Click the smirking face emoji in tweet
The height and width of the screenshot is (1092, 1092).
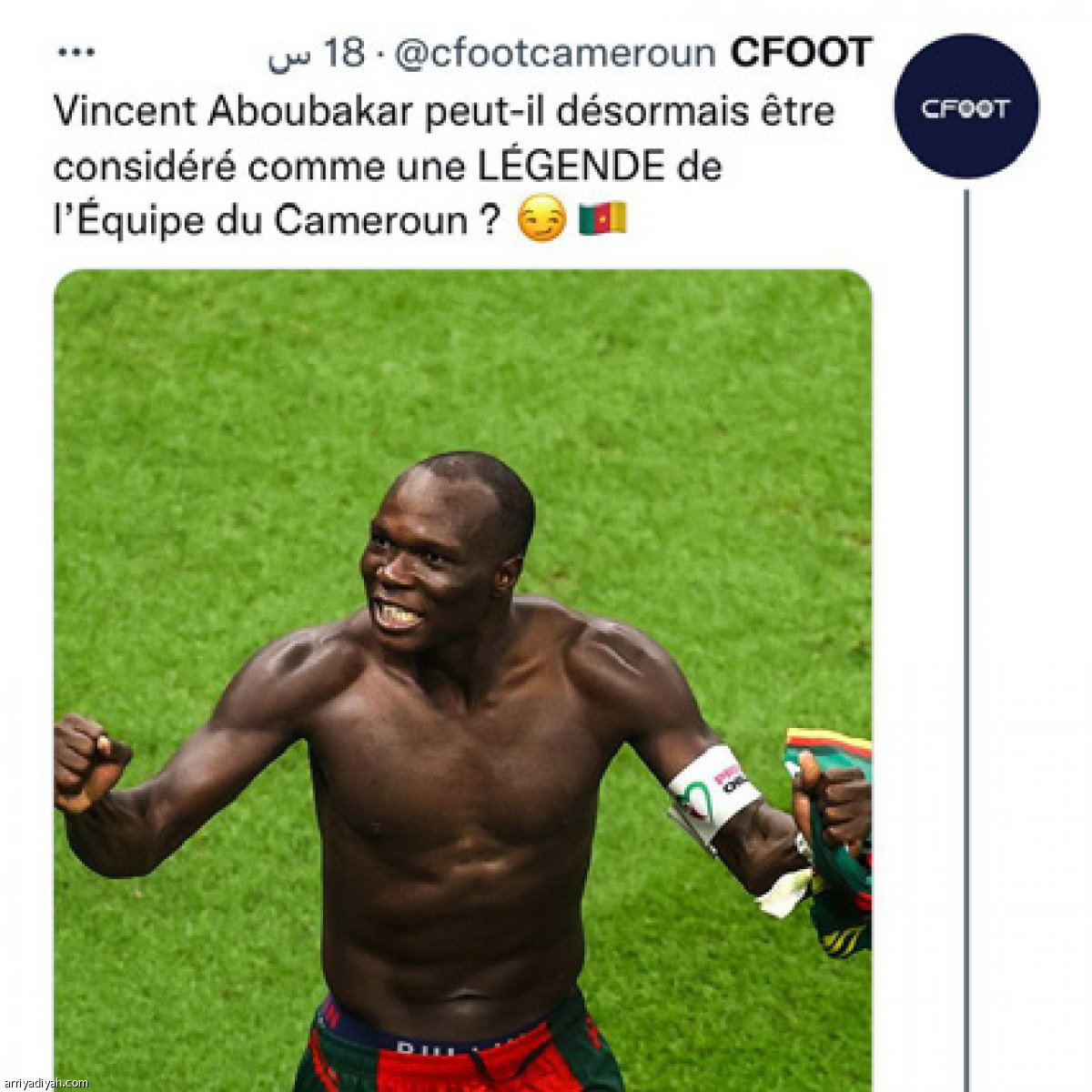click(x=541, y=220)
